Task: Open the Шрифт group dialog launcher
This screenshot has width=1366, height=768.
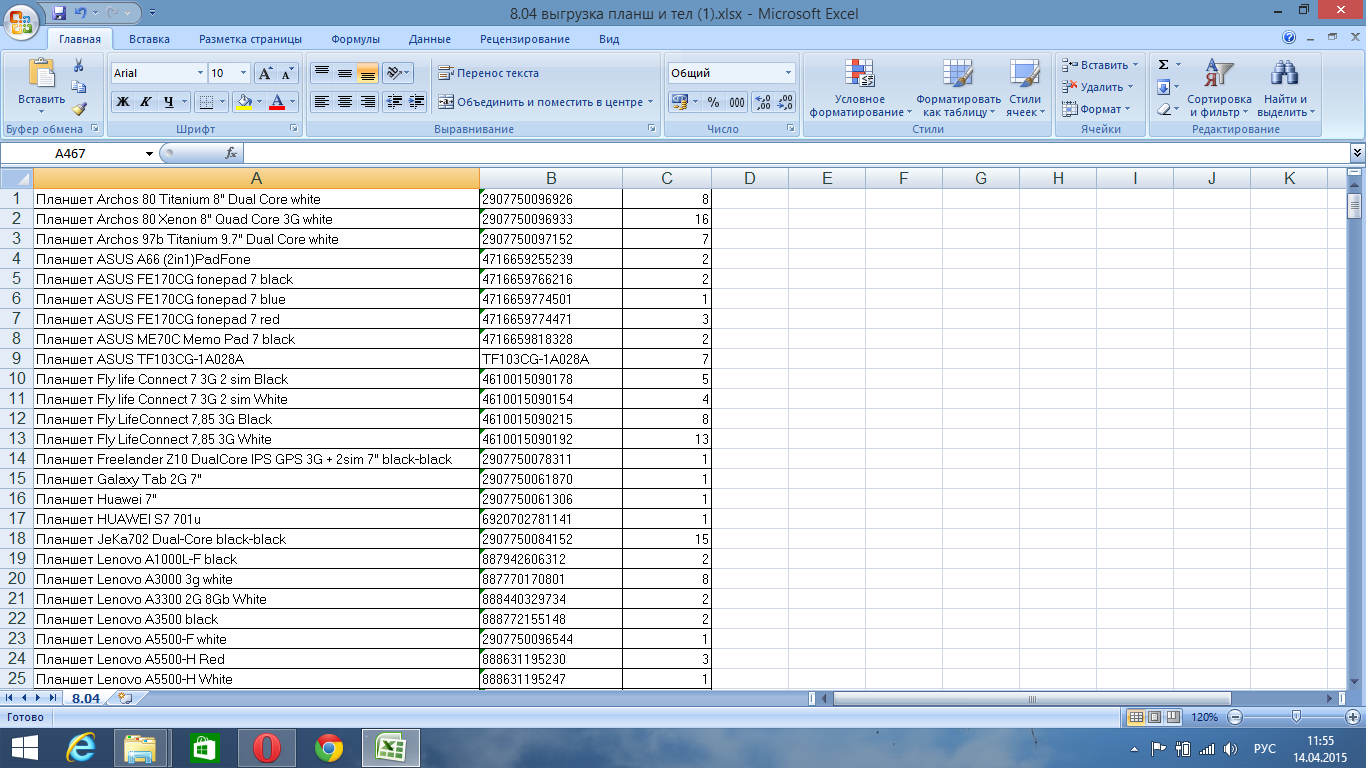Action: pyautogui.click(x=294, y=129)
